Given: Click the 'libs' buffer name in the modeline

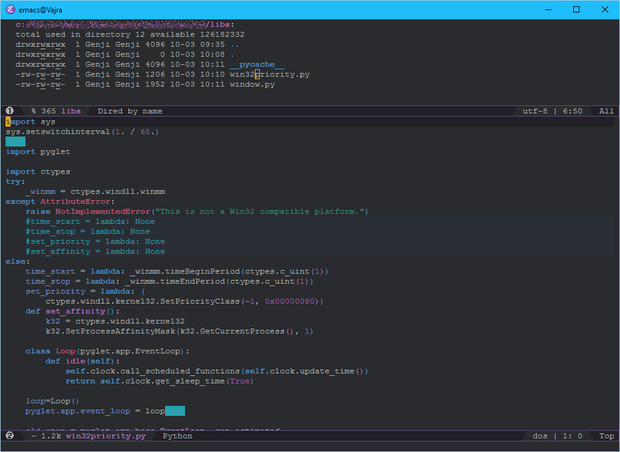Looking at the screenshot, I should point(71,111).
